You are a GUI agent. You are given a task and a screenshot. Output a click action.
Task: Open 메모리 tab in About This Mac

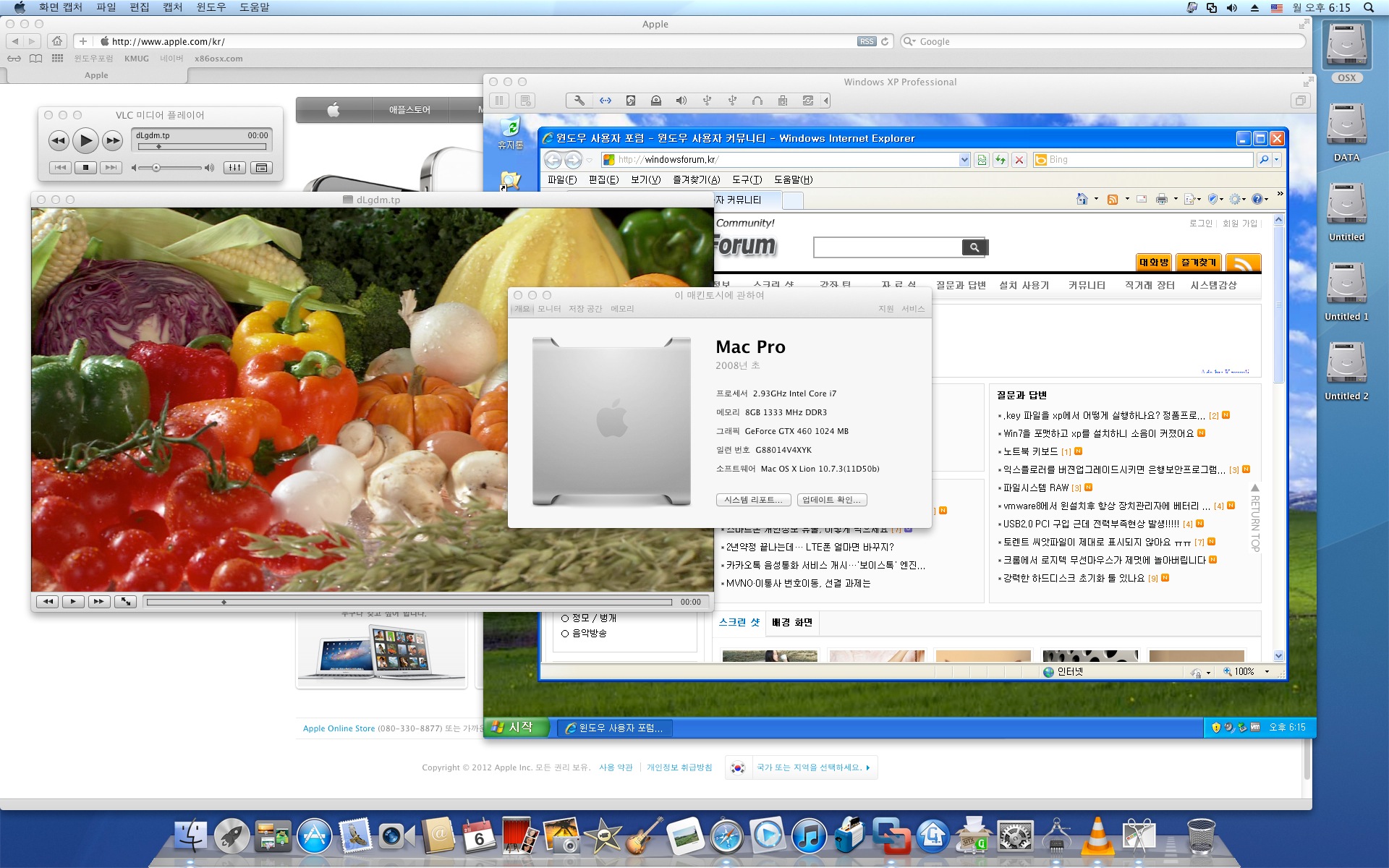[x=622, y=309]
